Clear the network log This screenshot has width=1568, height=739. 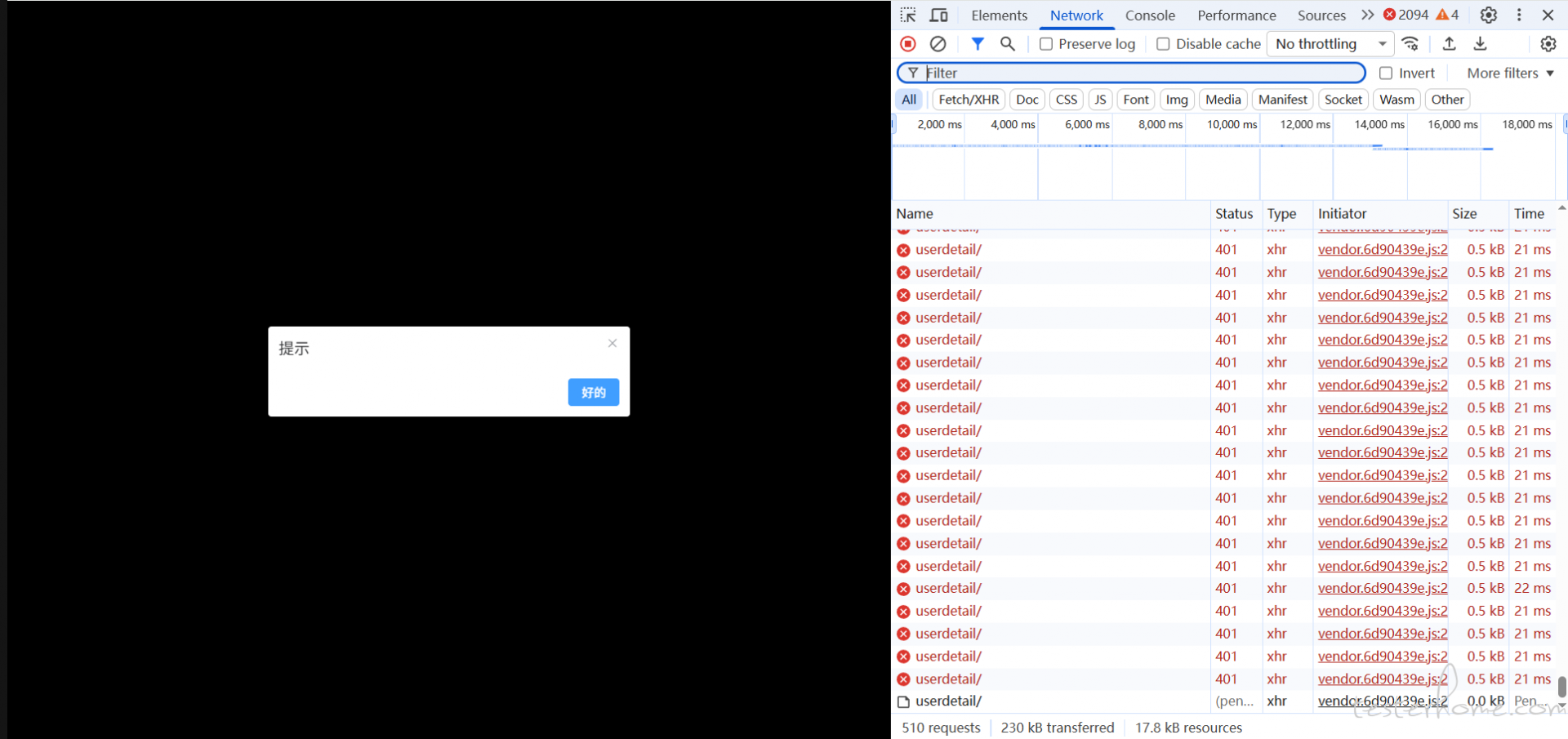(x=938, y=44)
